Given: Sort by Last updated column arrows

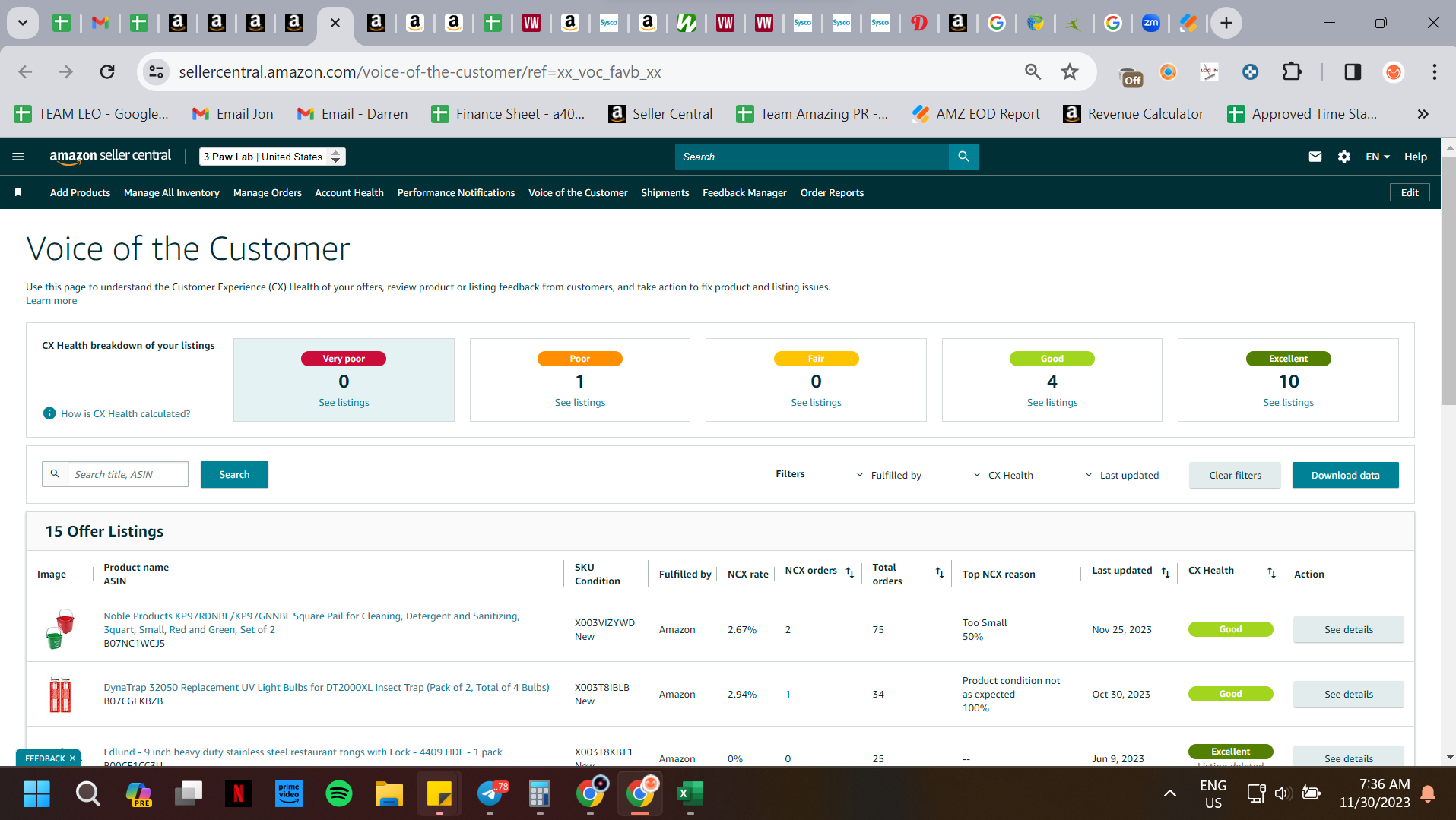Looking at the screenshot, I should pos(1166,572).
